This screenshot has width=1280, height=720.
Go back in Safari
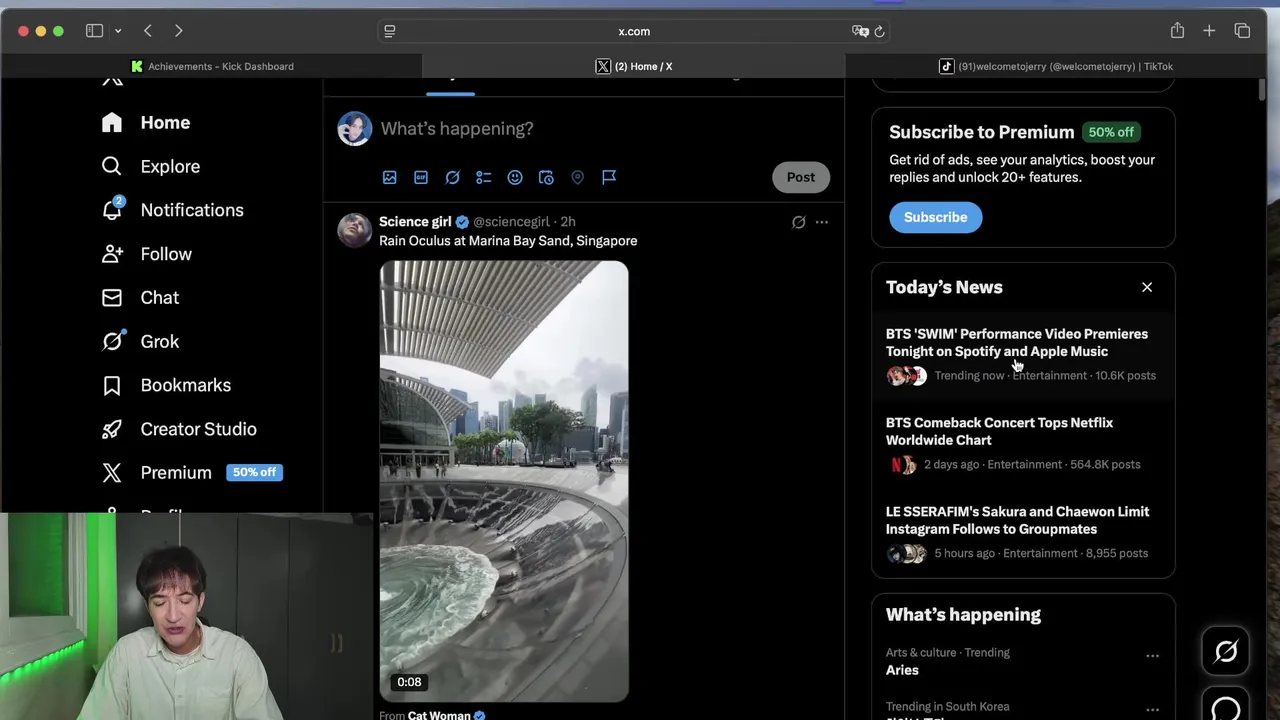point(148,31)
